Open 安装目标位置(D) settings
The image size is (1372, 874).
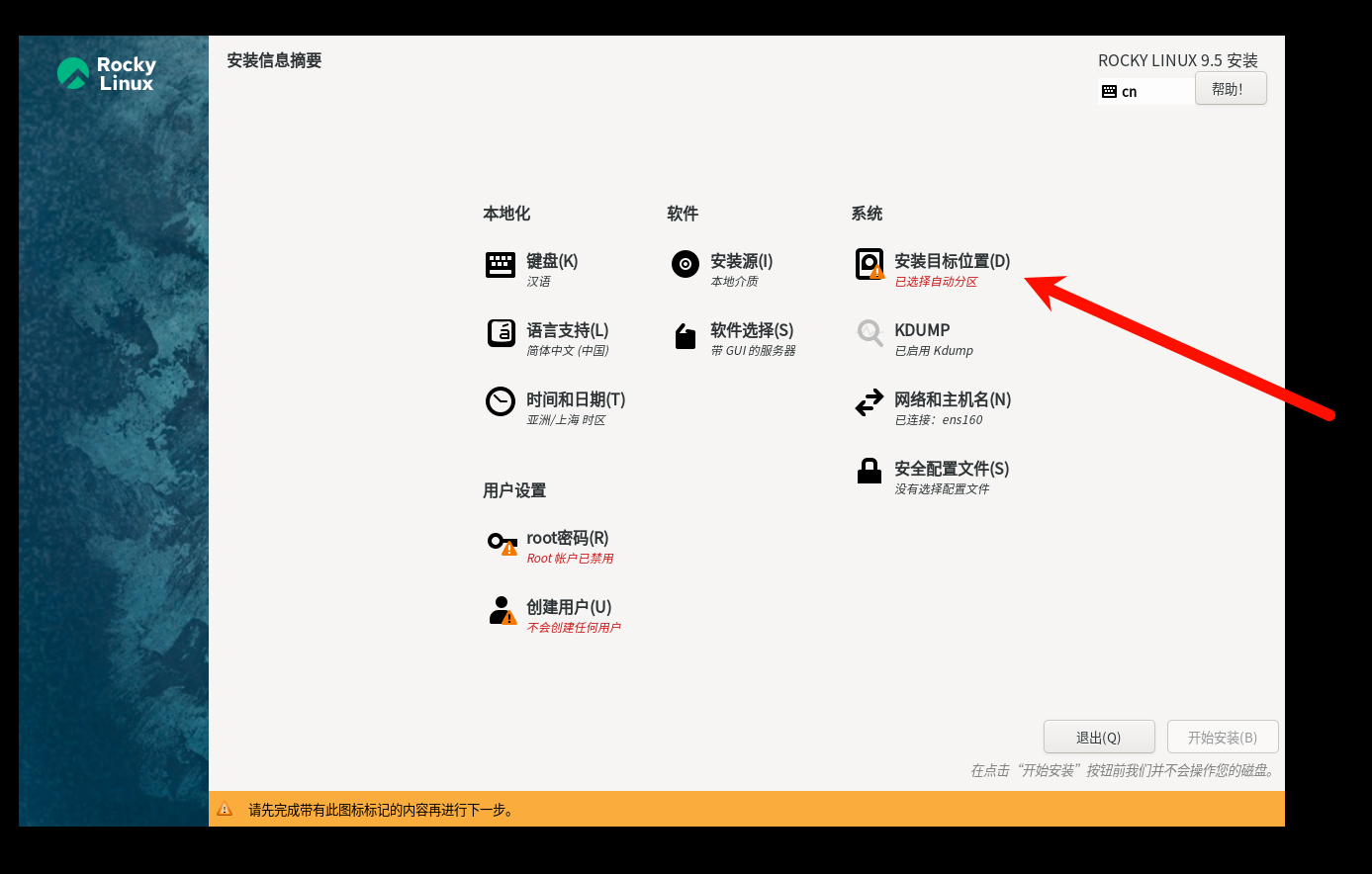[953, 261]
